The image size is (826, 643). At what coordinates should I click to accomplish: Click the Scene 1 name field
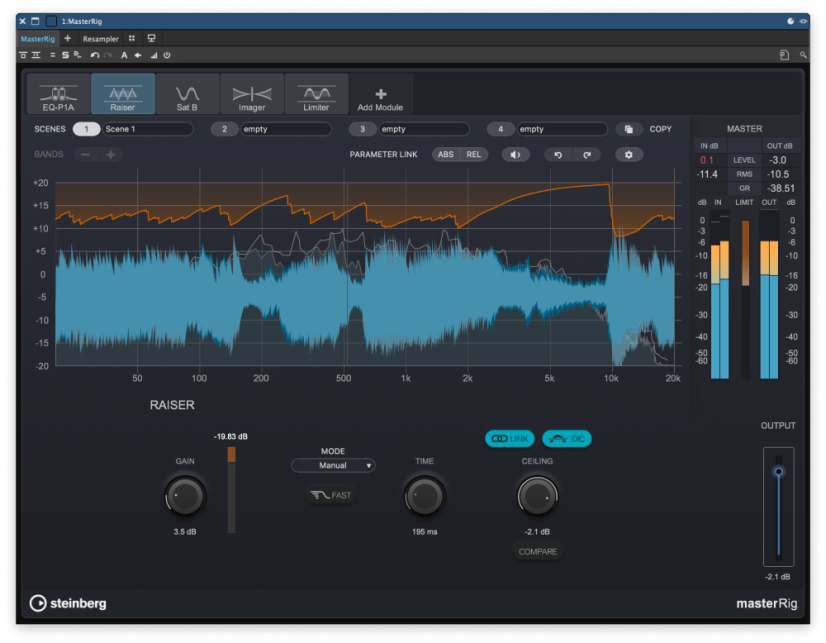coord(150,128)
